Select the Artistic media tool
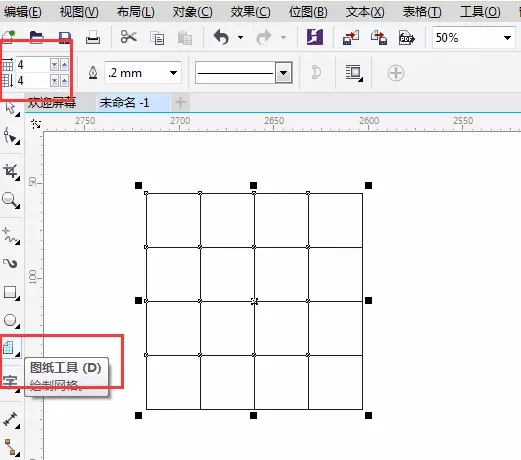Screen dimensions: 521x460 11,263
